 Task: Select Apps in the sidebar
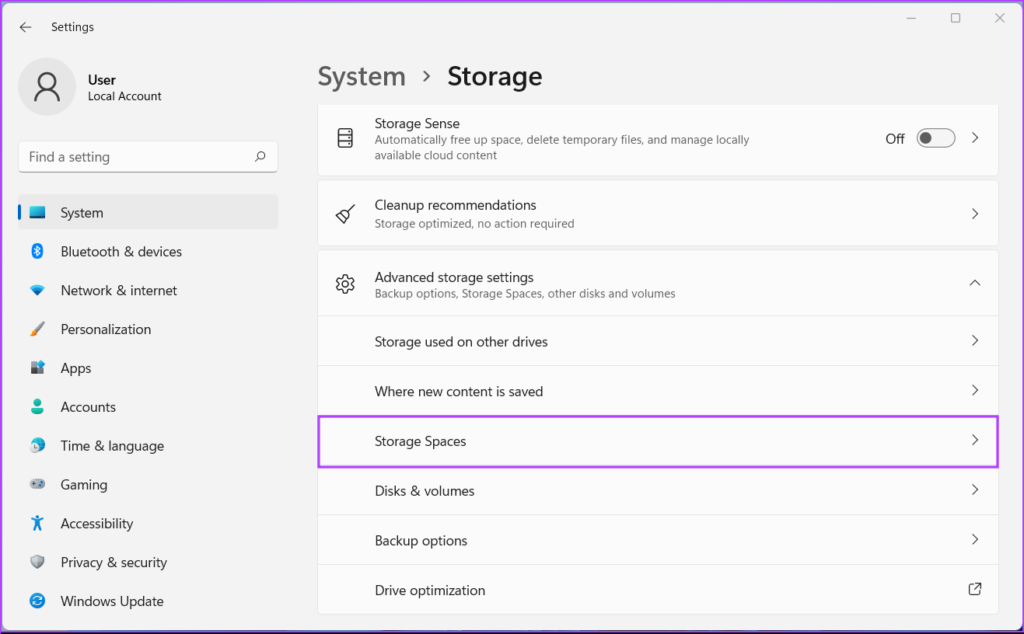pyautogui.click(x=75, y=369)
